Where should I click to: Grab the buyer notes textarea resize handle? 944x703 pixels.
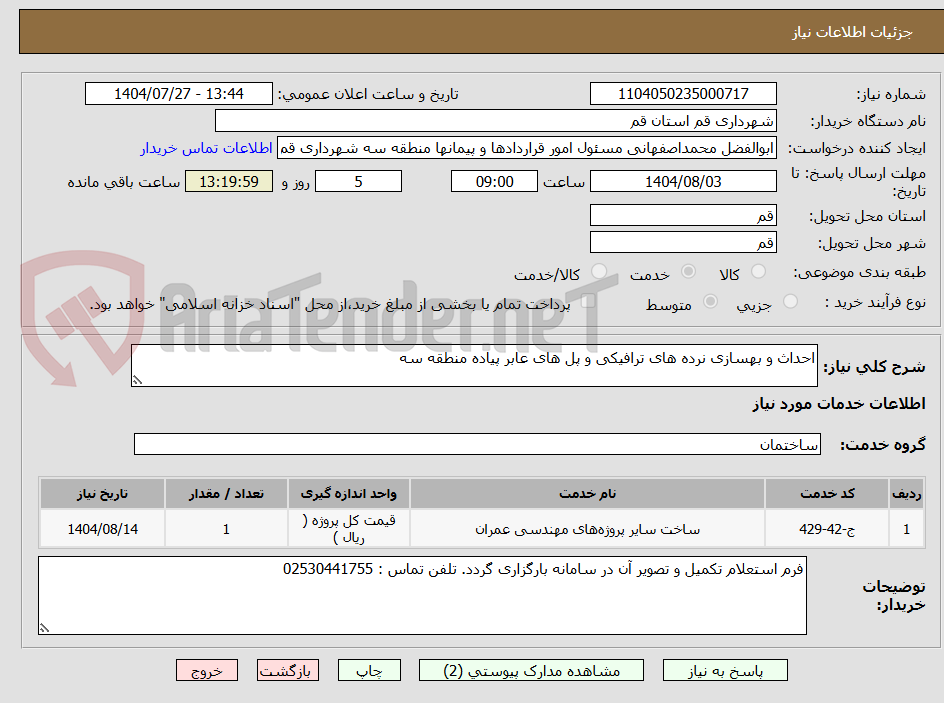click(44, 628)
